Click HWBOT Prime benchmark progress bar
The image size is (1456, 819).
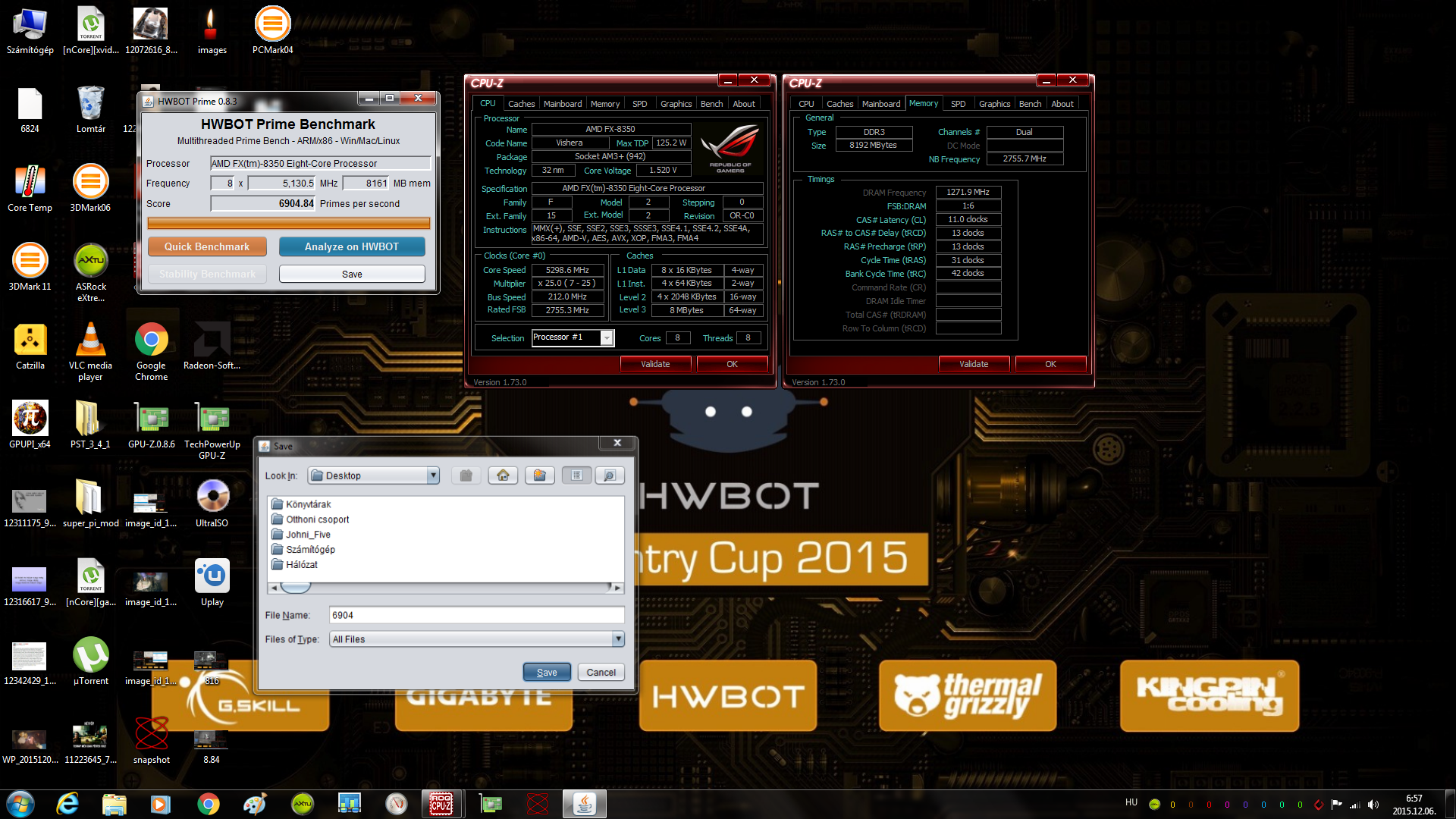(x=288, y=223)
